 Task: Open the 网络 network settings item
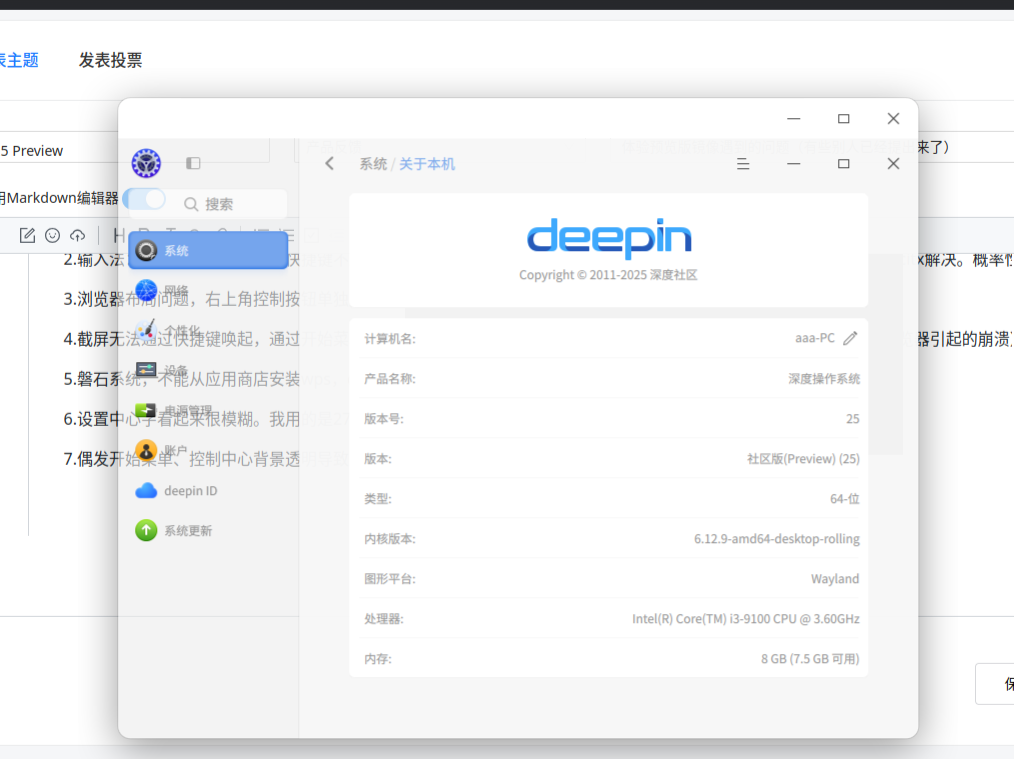point(208,290)
